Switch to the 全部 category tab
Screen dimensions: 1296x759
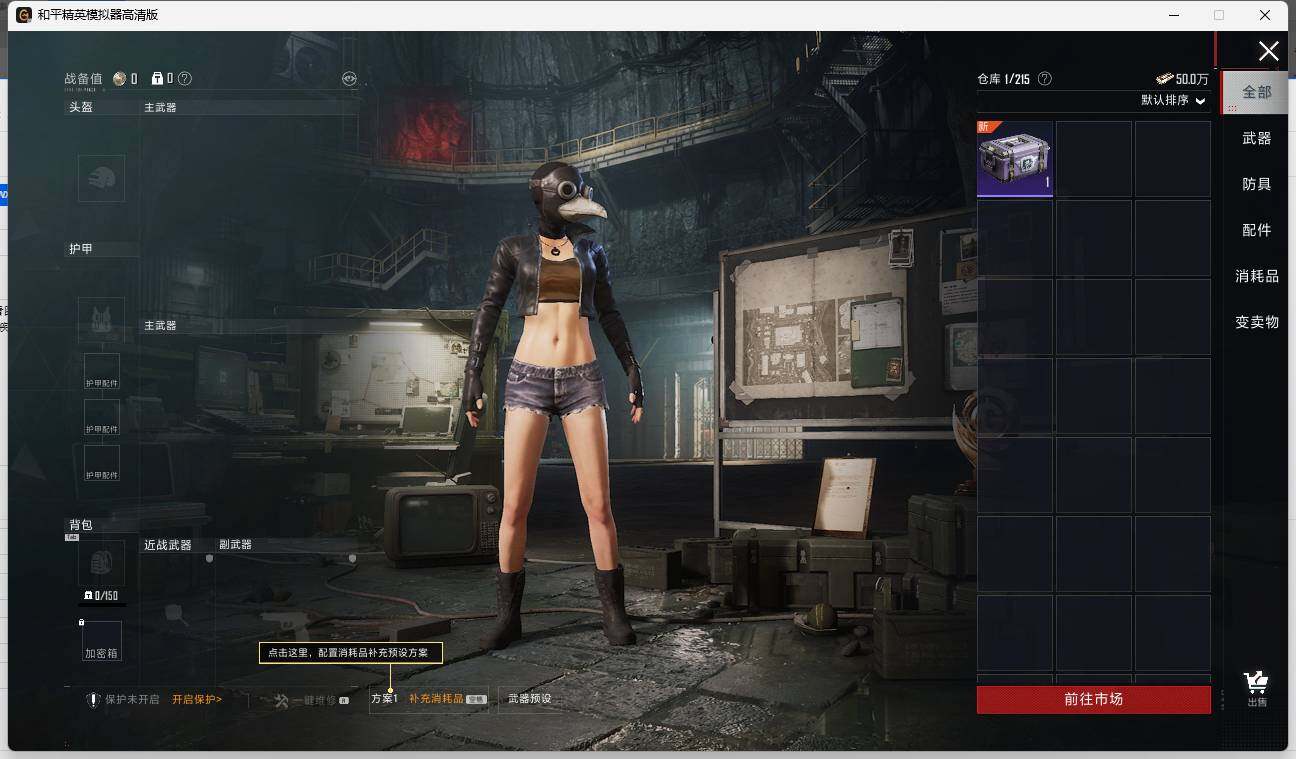[x=1257, y=92]
